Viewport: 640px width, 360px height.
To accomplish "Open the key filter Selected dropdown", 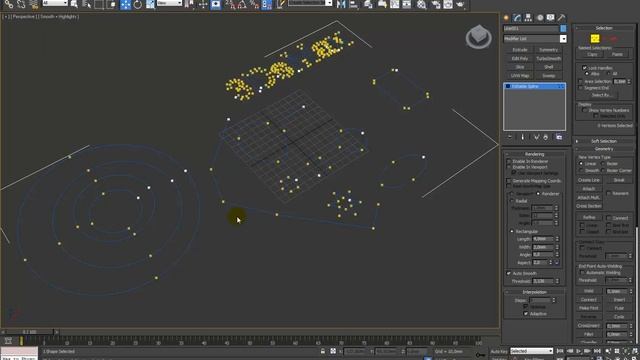I will coord(531,351).
